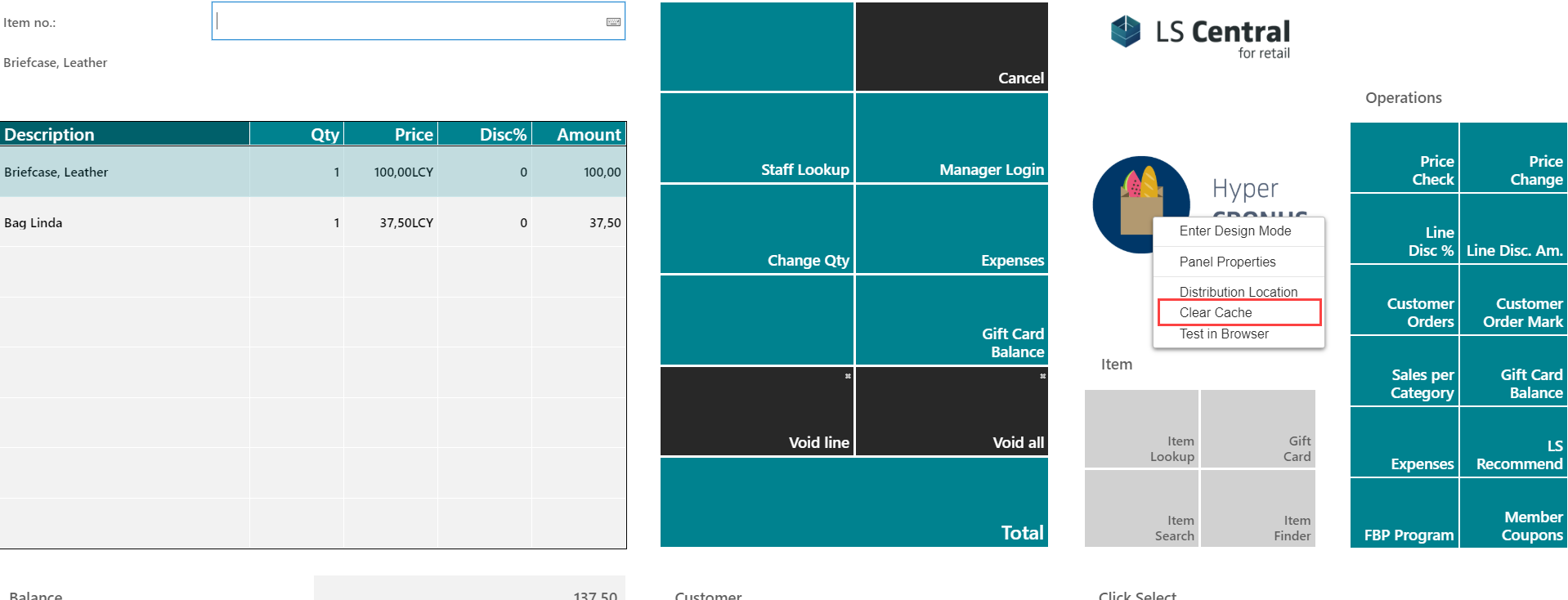The width and height of the screenshot is (1568, 600).
Task: Click the grey Gift Card button in Item panel
Action: pos(1258,428)
